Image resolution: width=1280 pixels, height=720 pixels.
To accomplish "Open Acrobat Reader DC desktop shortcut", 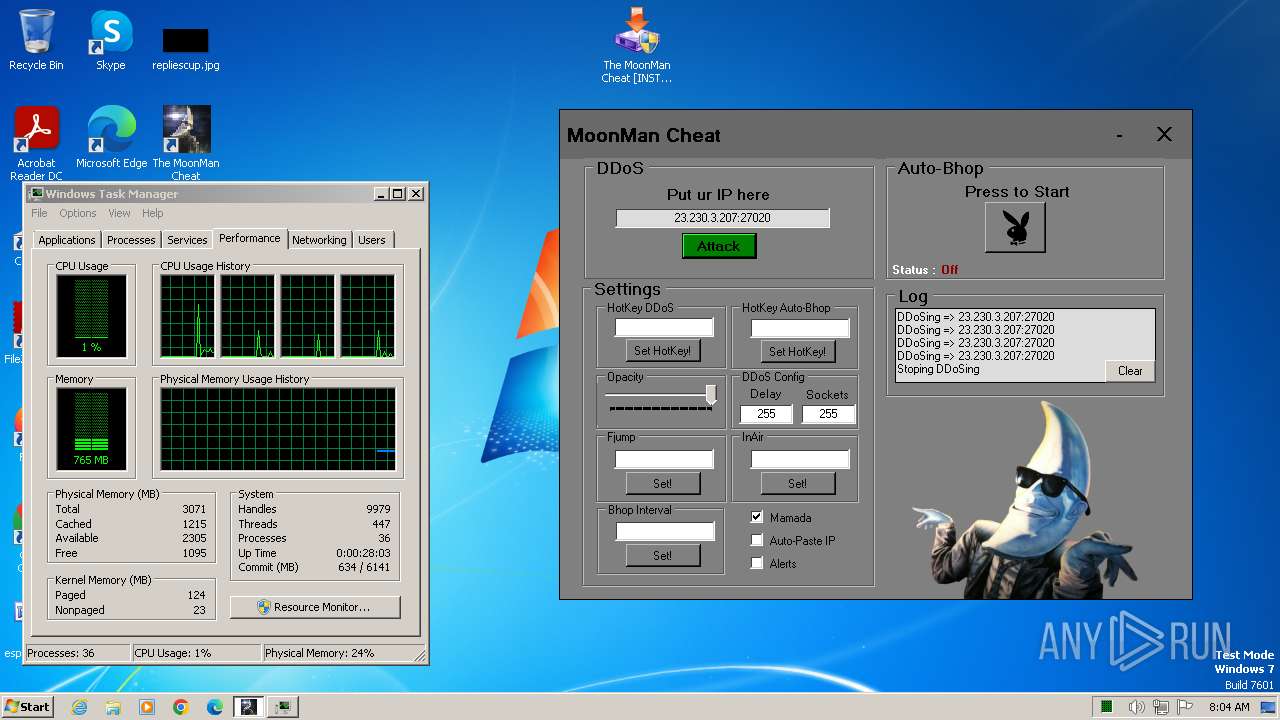I will (x=36, y=143).
